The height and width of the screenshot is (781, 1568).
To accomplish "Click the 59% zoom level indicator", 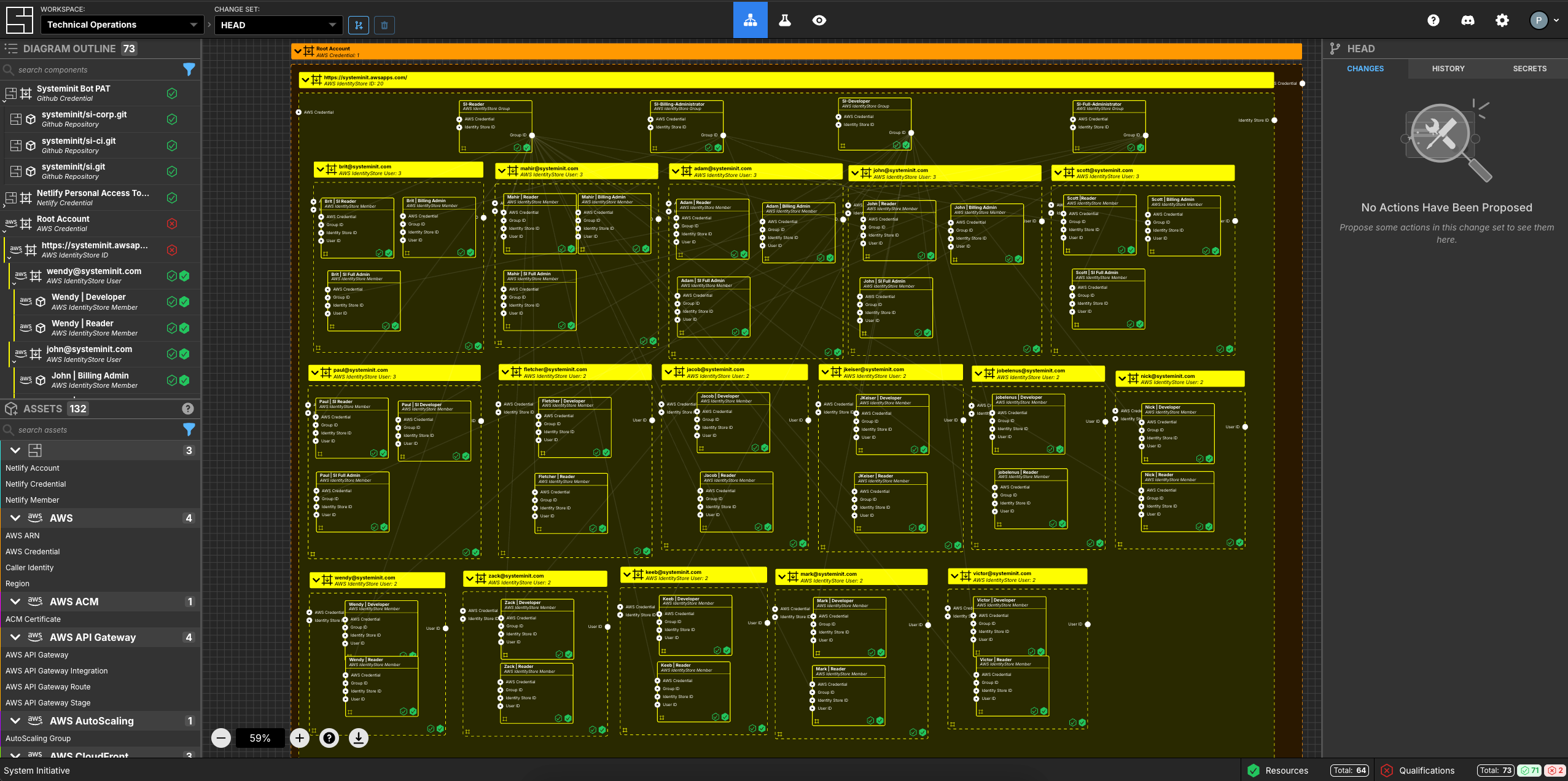I will tap(260, 738).
